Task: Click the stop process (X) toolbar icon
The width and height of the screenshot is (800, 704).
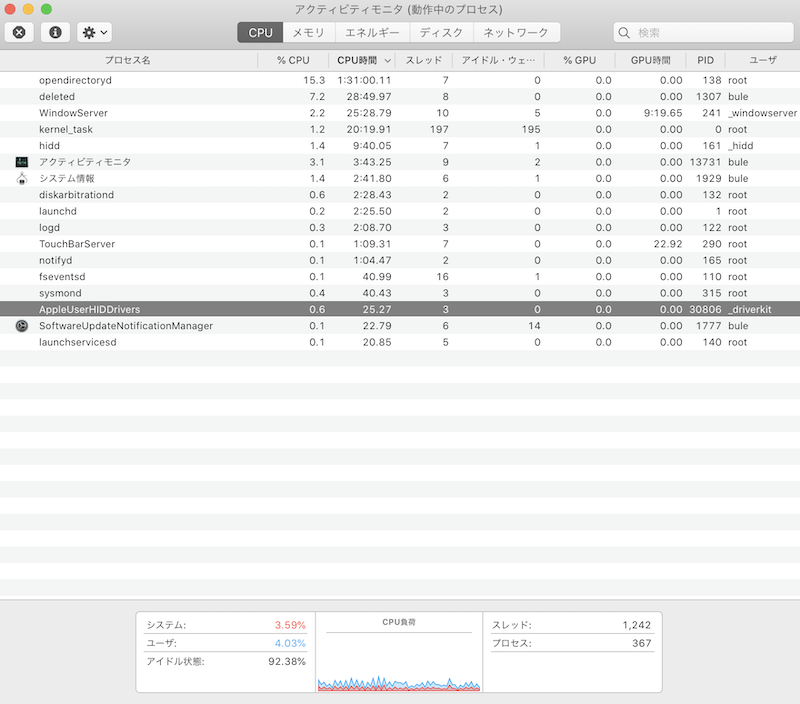Action: coord(20,32)
